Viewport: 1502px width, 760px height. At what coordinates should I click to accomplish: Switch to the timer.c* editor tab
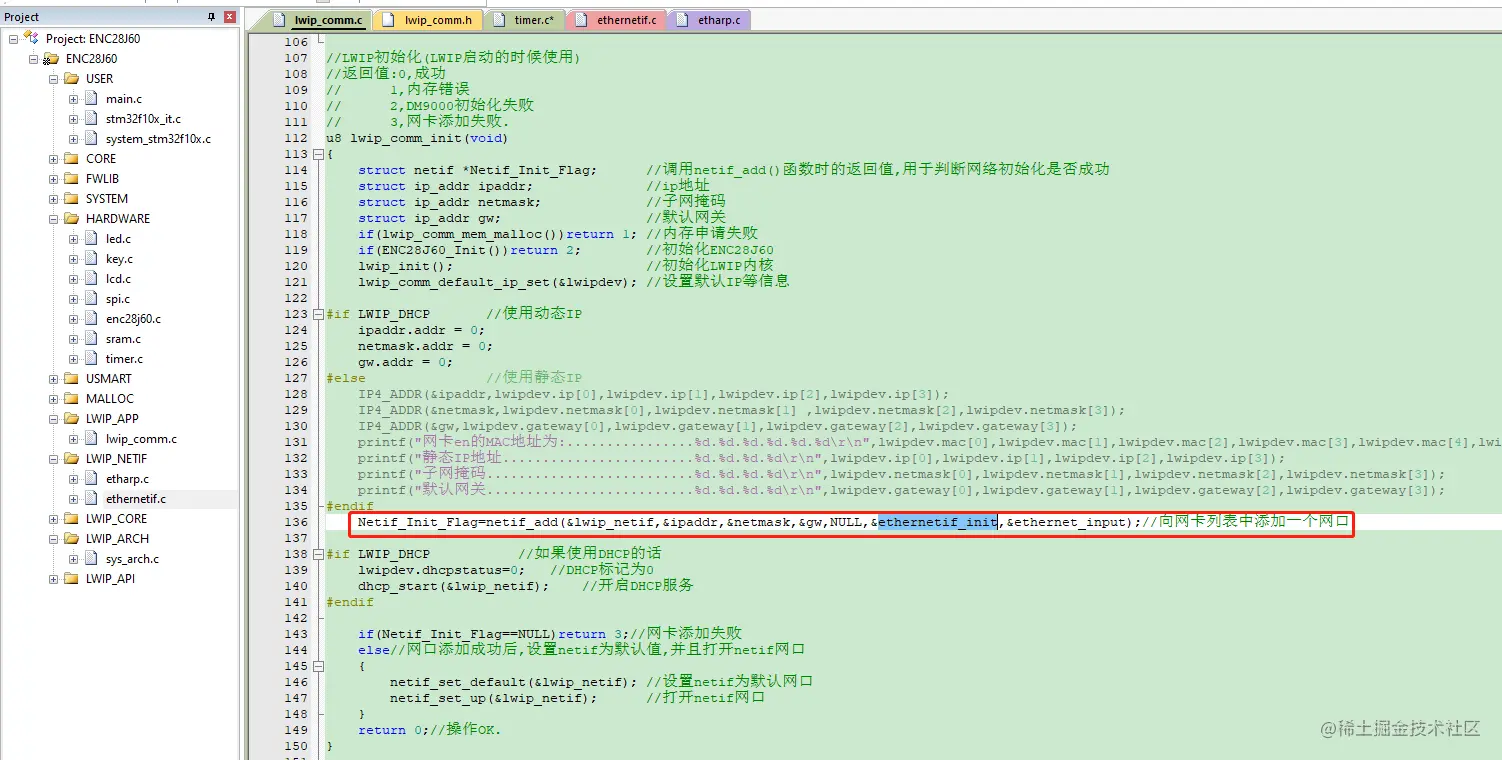click(524, 20)
